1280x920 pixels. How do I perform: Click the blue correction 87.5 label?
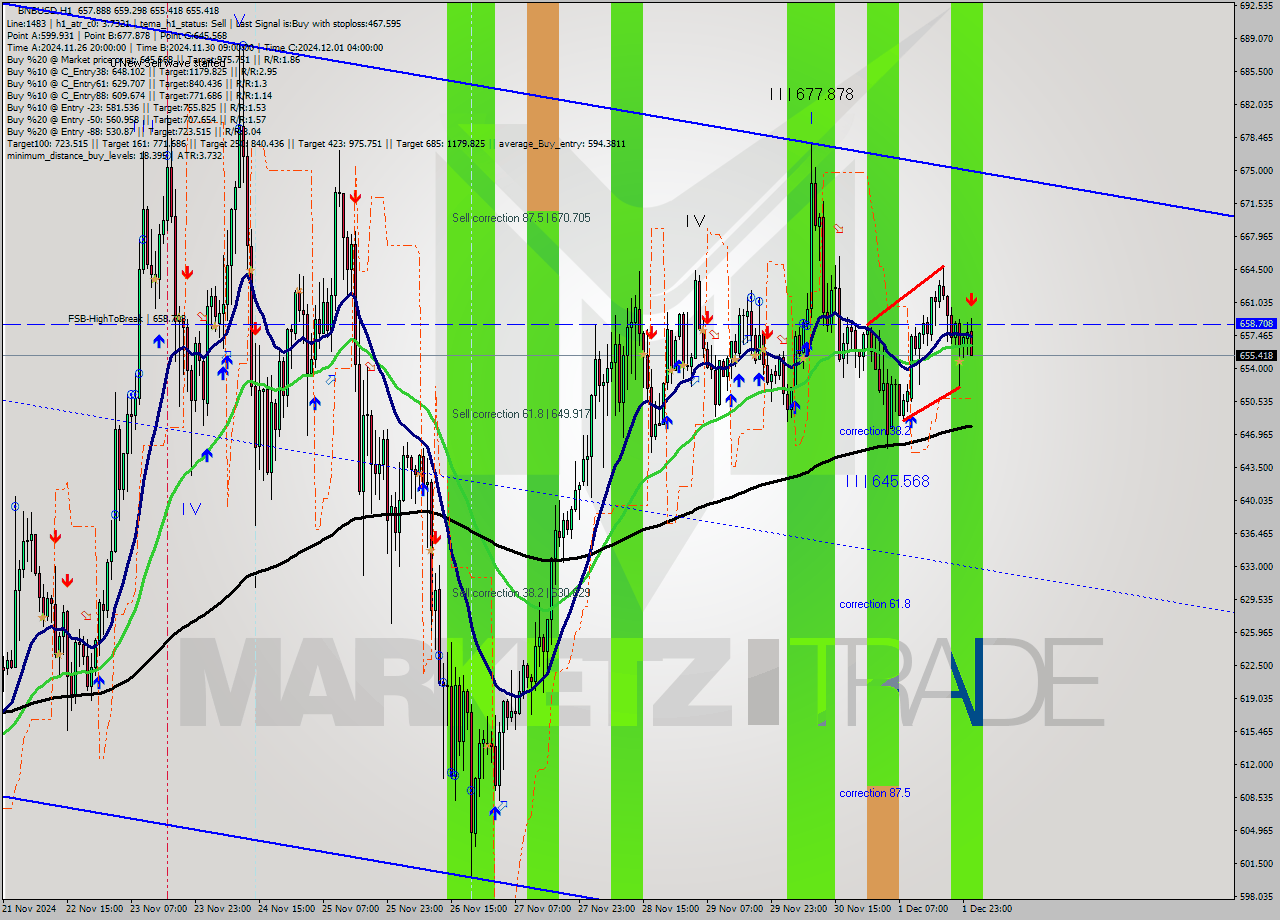[875, 793]
